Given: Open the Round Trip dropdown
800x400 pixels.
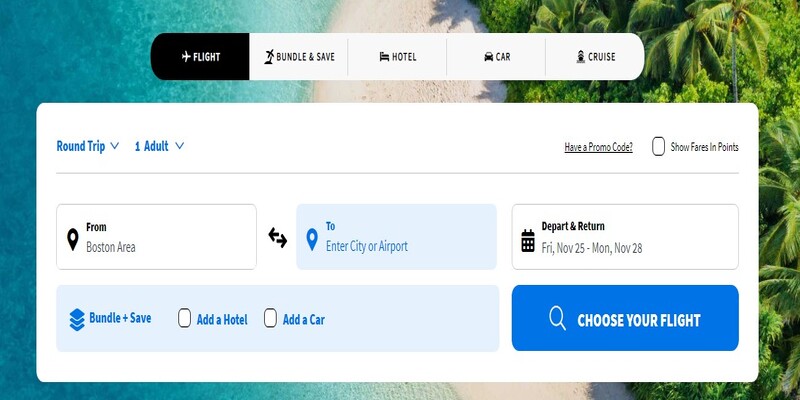Looking at the screenshot, I should [88, 146].
